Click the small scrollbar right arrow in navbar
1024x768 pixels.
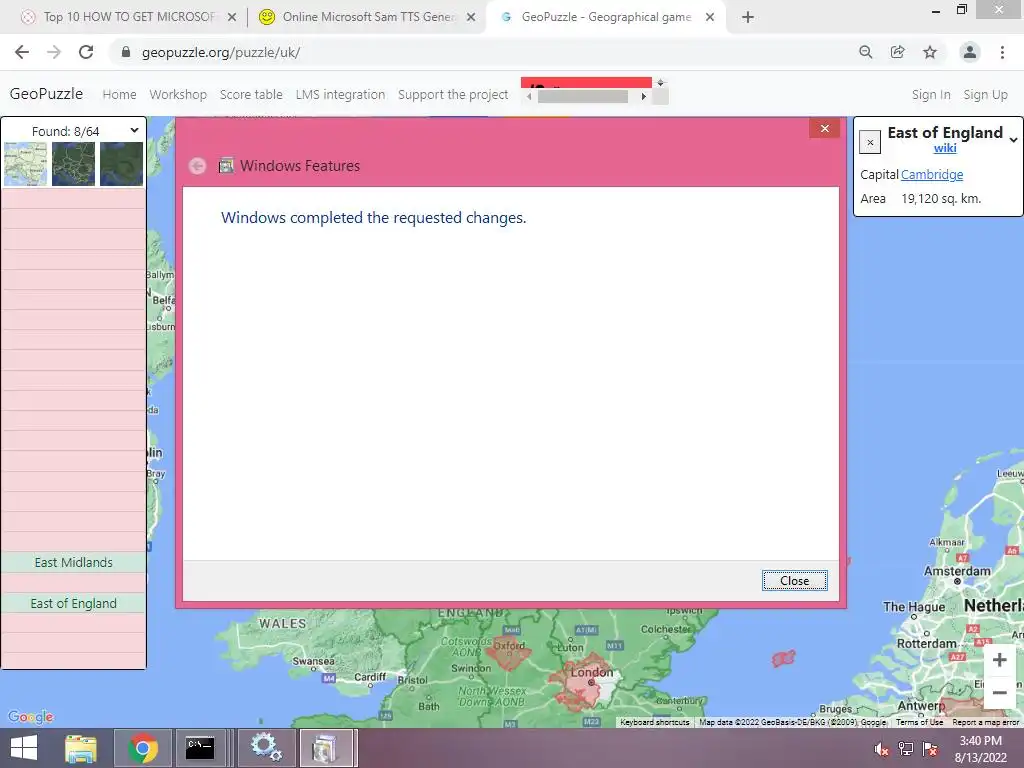[x=643, y=97]
